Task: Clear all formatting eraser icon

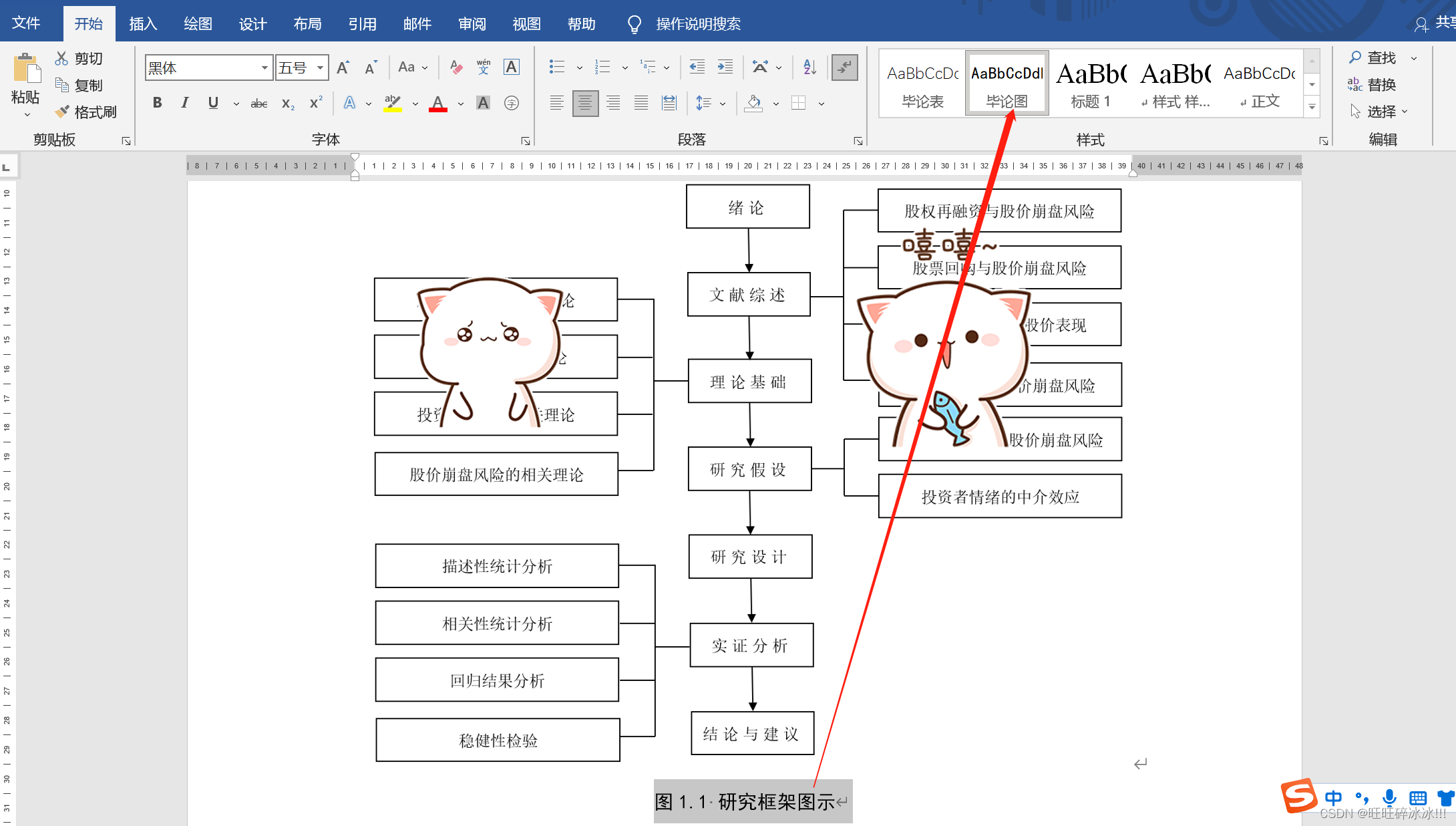Action: tap(456, 67)
